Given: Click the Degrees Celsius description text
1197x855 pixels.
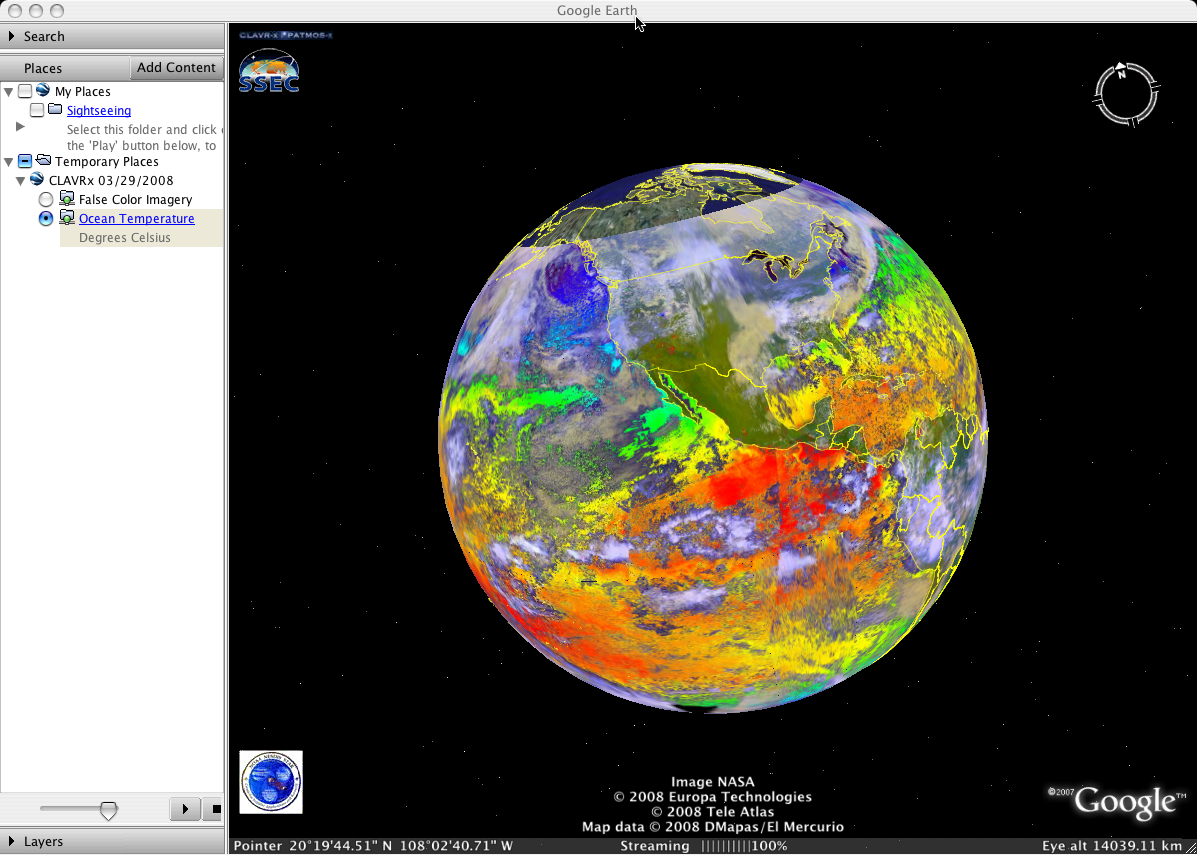Looking at the screenshot, I should pyautogui.click(x=125, y=238).
